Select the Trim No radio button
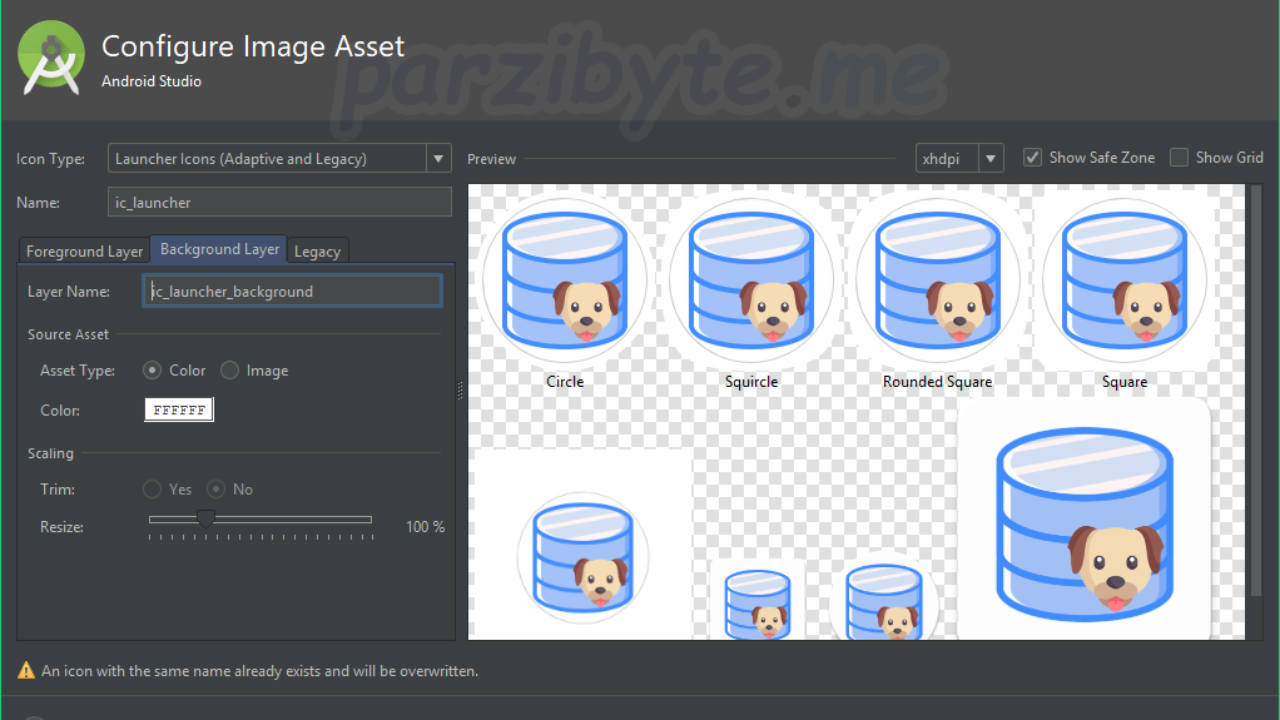Screen dimensions: 1280x720 (215, 489)
